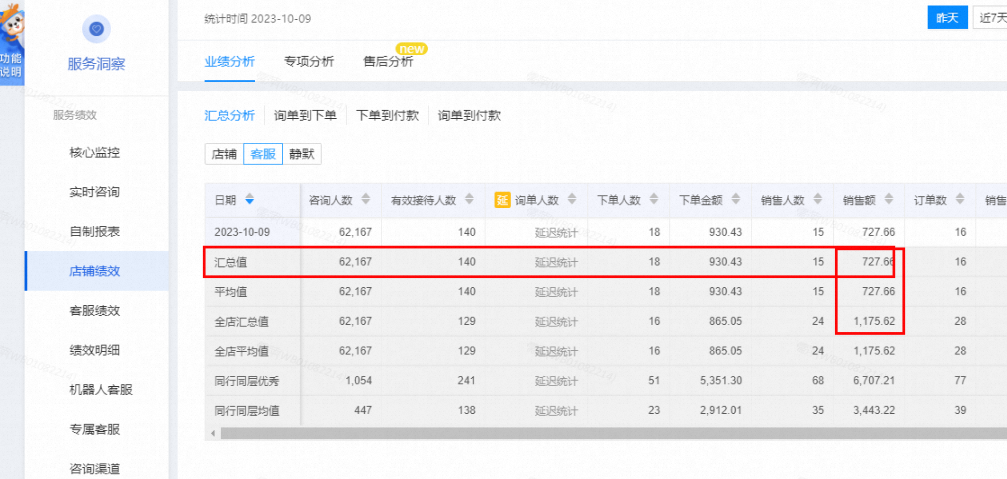This screenshot has width=1007, height=479.
Task: Click the 汇总值 row label
Action: [x=231, y=262]
